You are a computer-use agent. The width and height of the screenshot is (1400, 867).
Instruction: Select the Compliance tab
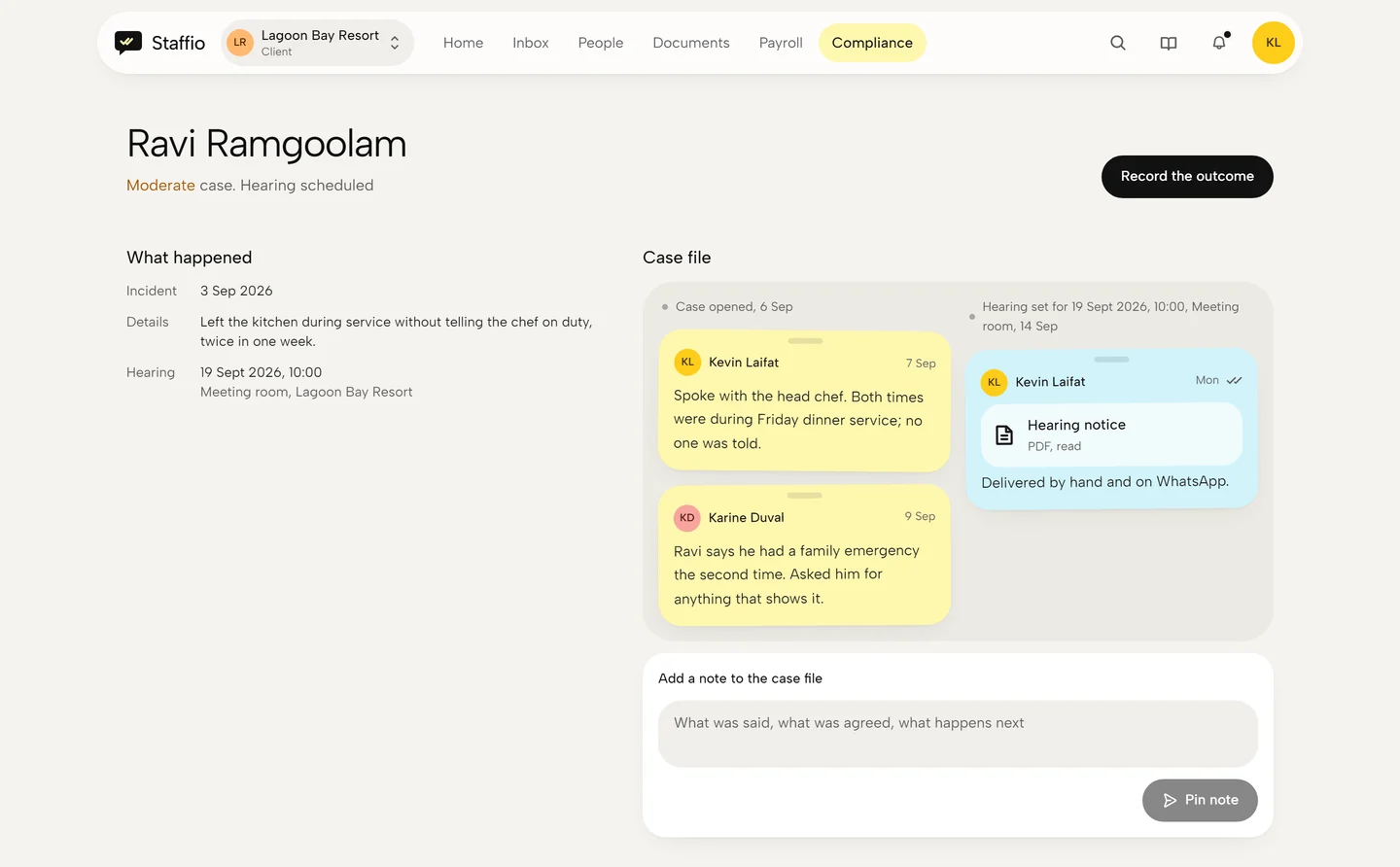[872, 43]
